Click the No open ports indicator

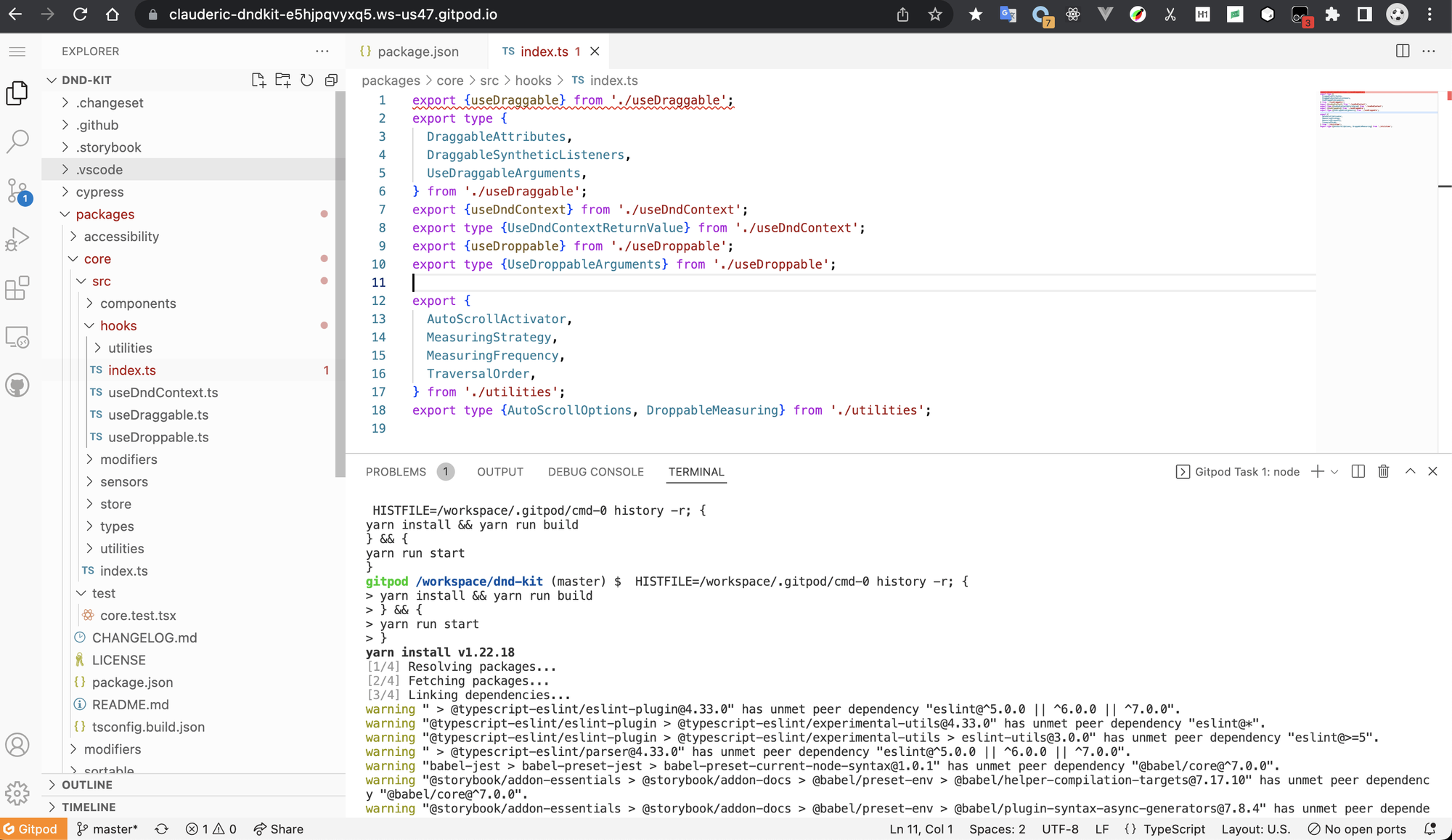[1356, 829]
